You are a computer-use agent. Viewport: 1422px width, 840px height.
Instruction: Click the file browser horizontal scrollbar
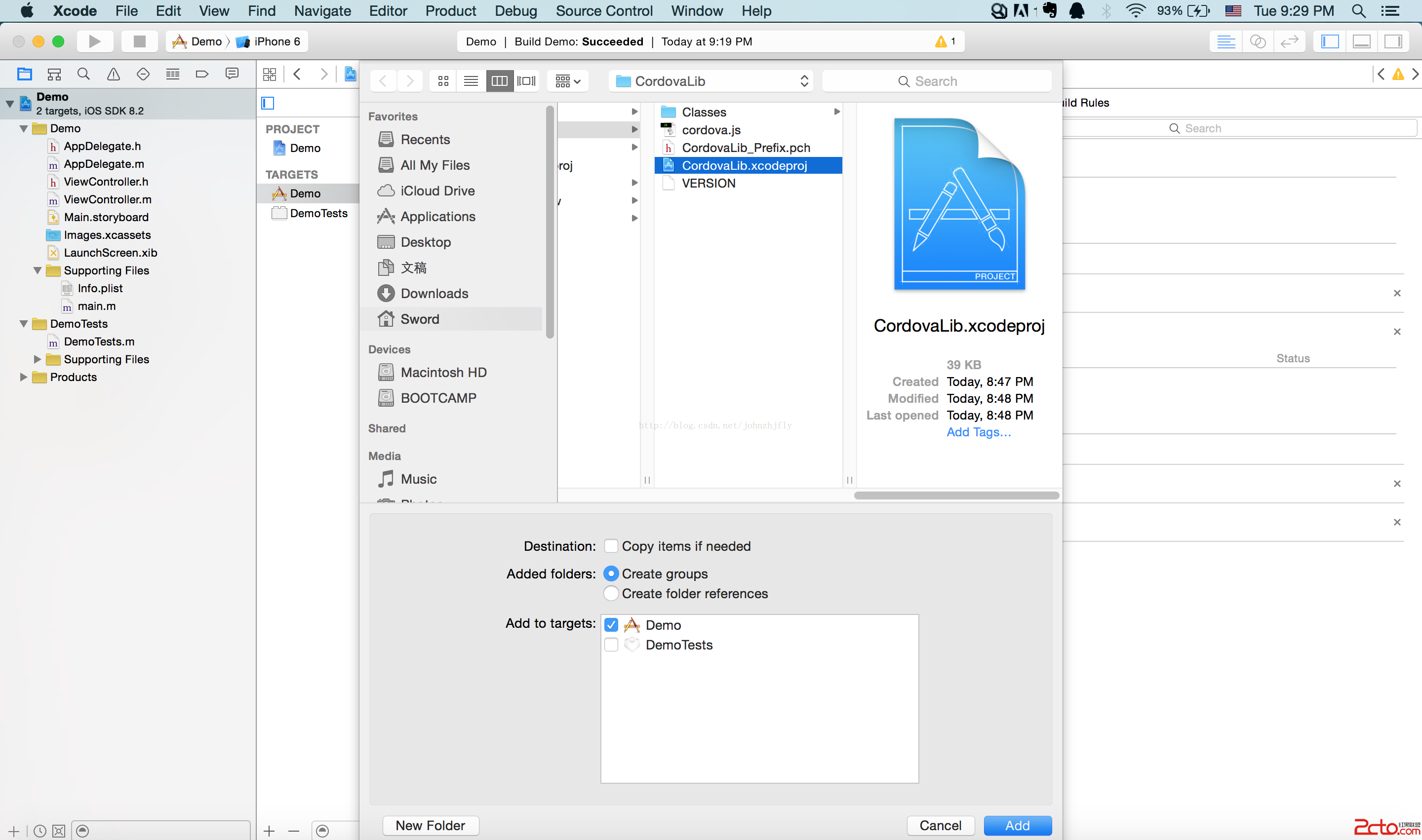pyautogui.click(x=956, y=496)
